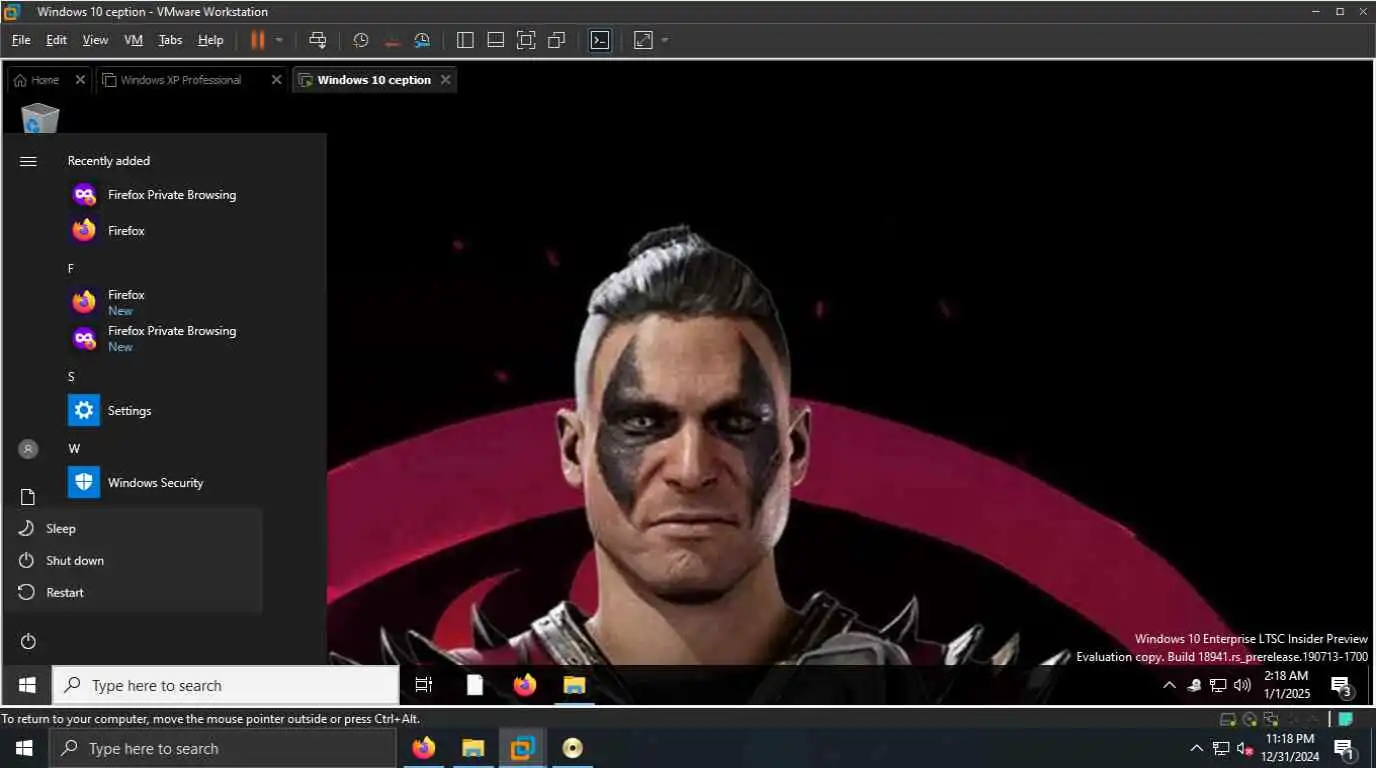This screenshot has height=768, width=1376.
Task: Open the VMware View menu
Action: [95, 40]
